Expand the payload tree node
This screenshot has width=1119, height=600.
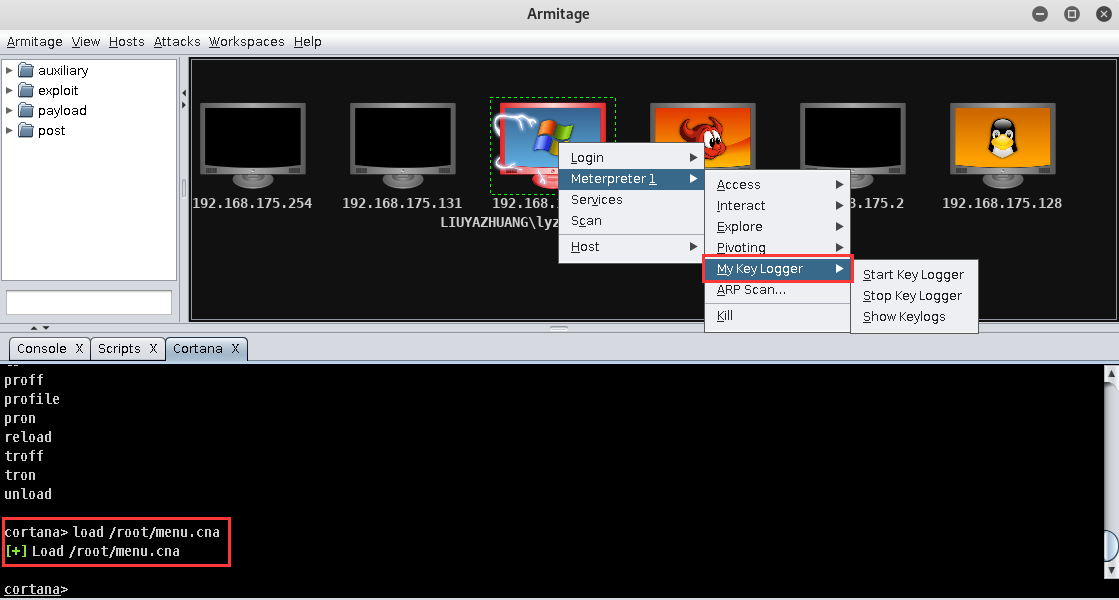[9, 110]
